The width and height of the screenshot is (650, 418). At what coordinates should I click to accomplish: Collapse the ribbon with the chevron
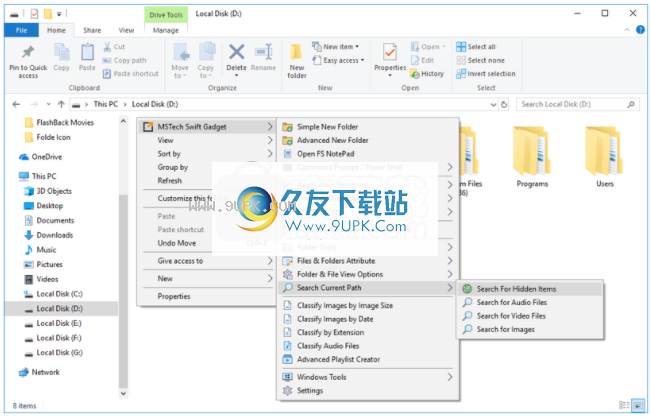click(627, 30)
